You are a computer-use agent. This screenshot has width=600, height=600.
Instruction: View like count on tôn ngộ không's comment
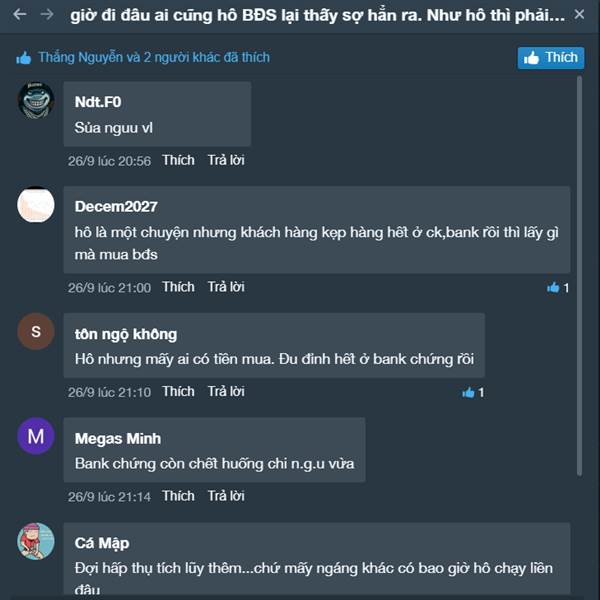473,393
